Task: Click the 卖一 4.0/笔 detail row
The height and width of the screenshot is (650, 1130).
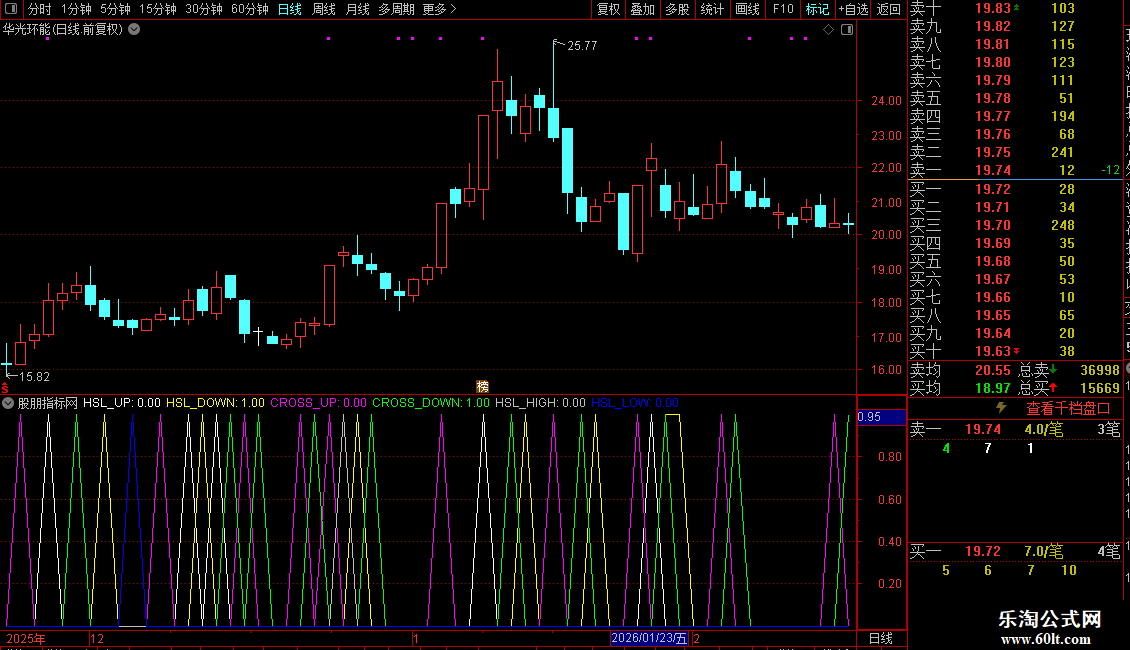Action: click(1015, 430)
